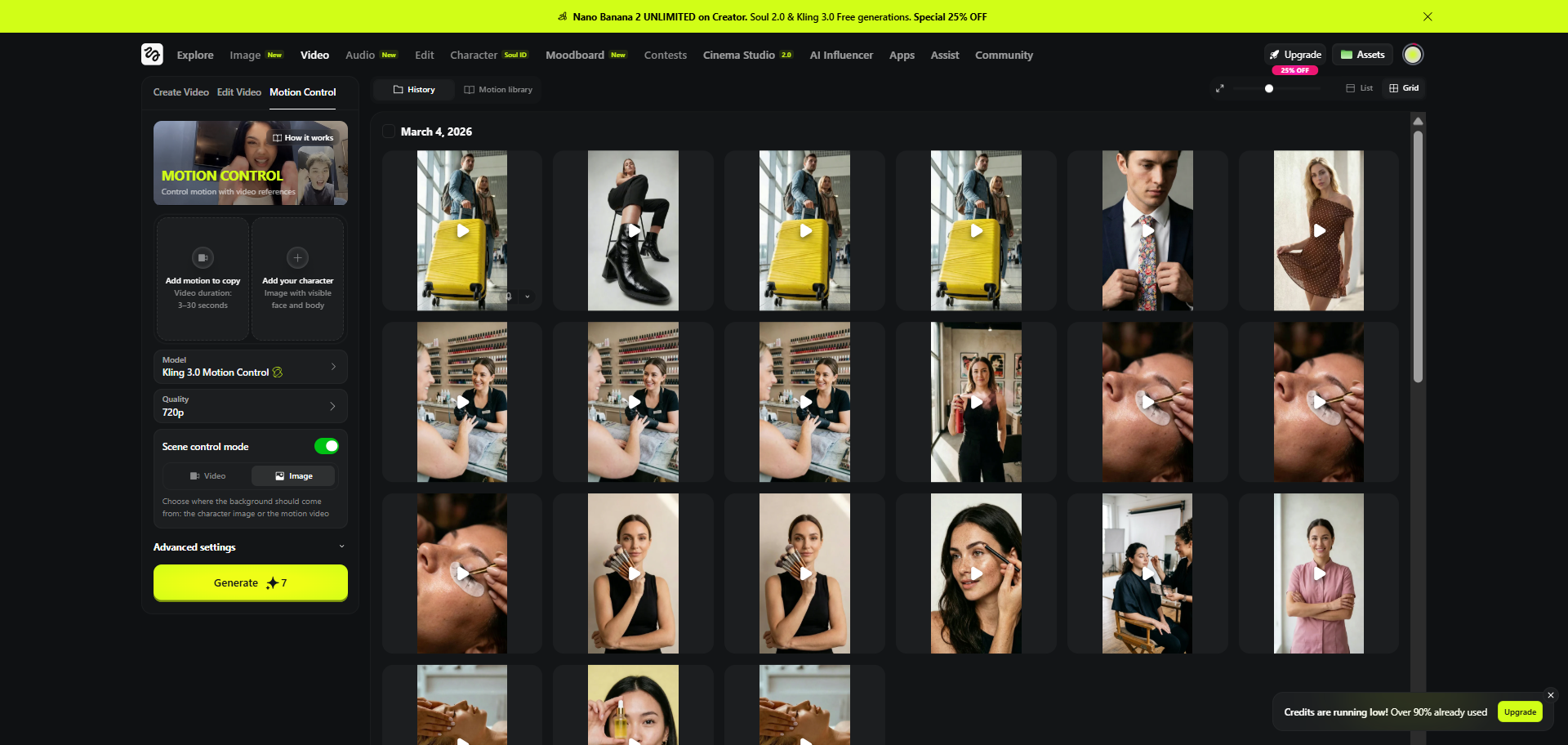The image size is (1568, 745).
Task: Open the Model Kling 3.0 selector
Action: (250, 367)
